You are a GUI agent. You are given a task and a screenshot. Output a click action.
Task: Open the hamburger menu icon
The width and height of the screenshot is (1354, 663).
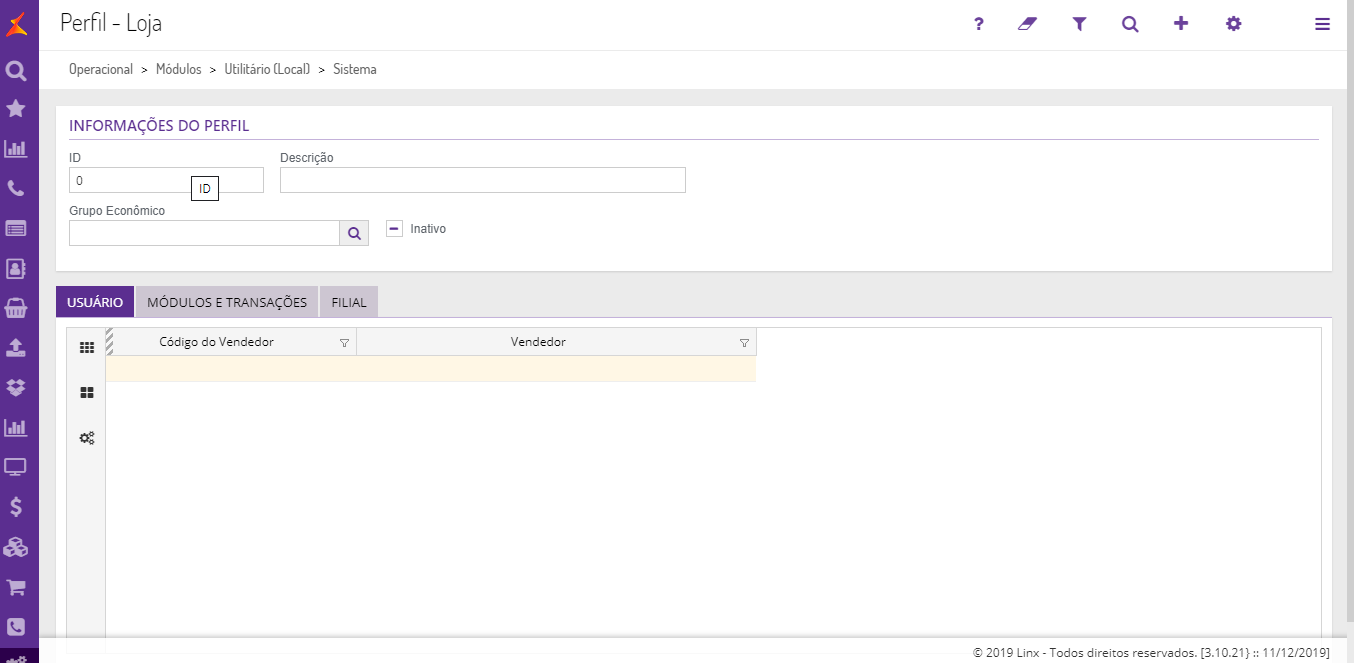[1323, 24]
